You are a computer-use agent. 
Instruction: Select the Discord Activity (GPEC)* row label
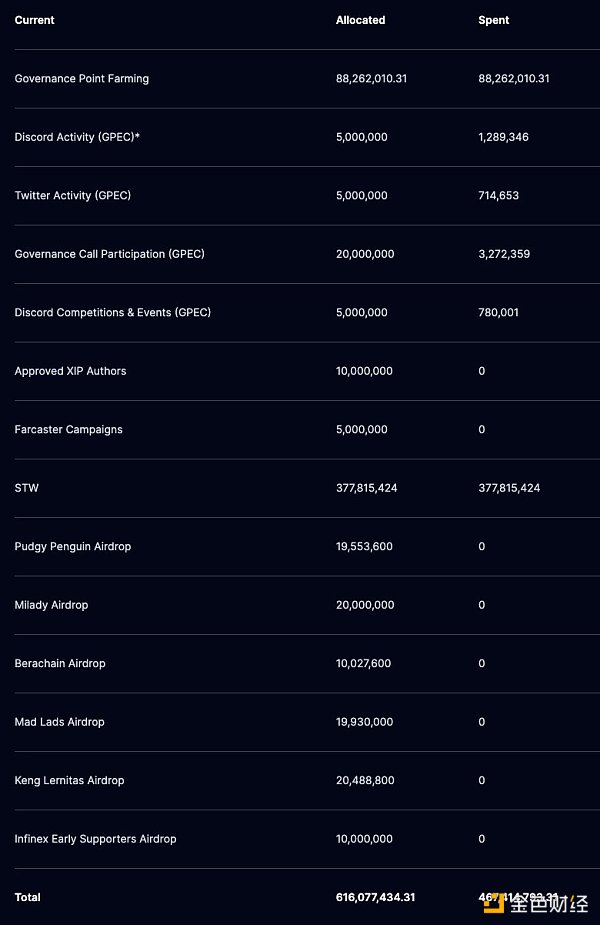77,137
